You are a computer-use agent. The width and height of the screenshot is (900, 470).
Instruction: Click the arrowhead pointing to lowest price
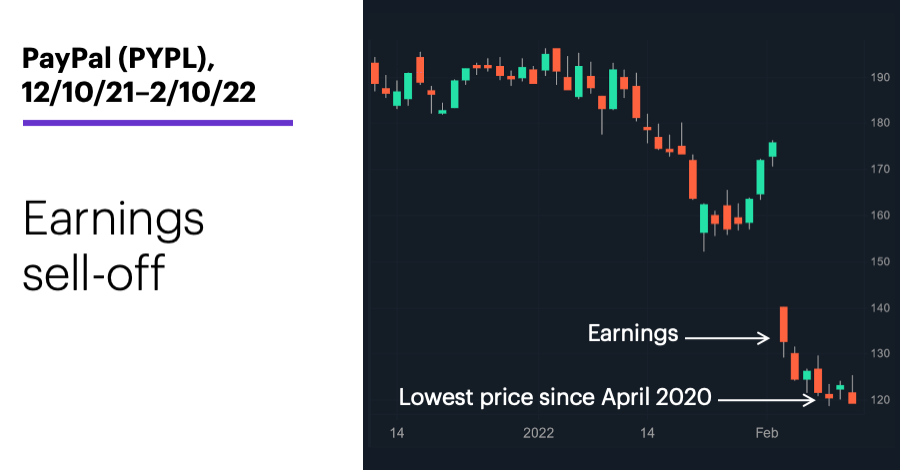point(809,400)
